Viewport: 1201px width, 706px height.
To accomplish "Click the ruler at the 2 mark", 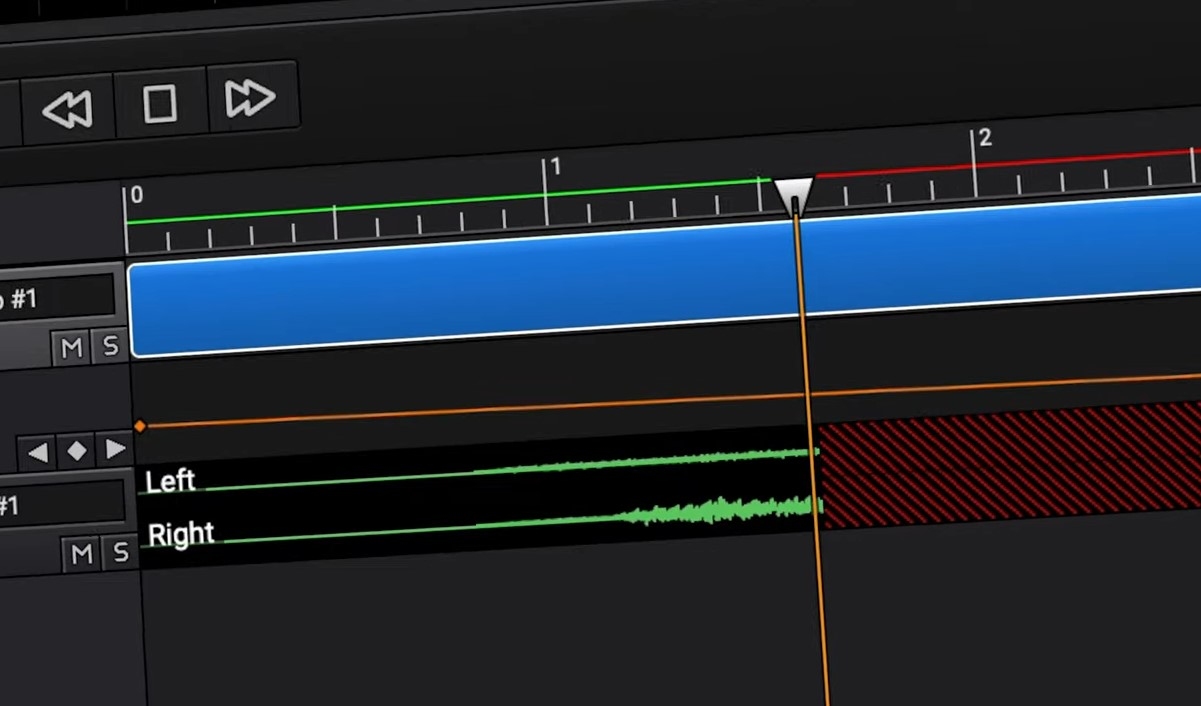I will (x=974, y=170).
